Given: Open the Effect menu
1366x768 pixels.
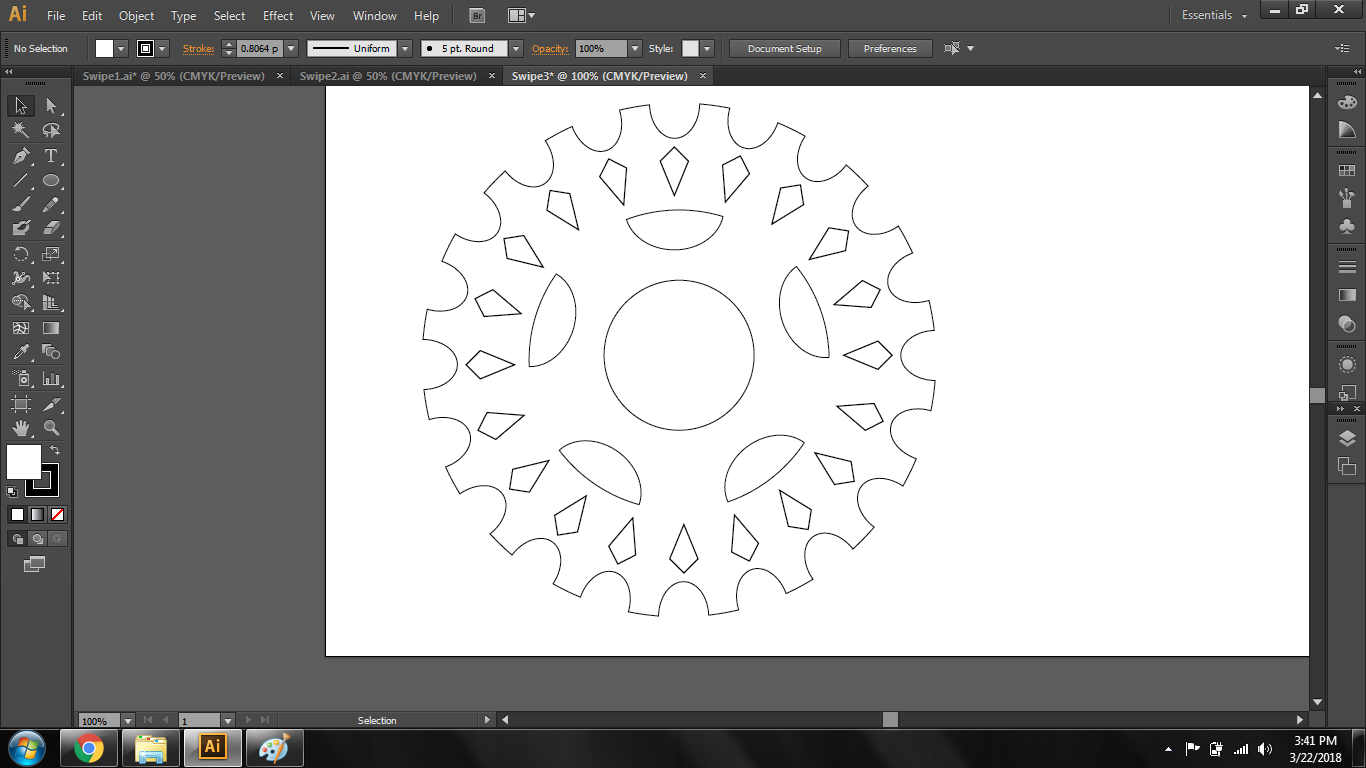Looking at the screenshot, I should [x=278, y=16].
